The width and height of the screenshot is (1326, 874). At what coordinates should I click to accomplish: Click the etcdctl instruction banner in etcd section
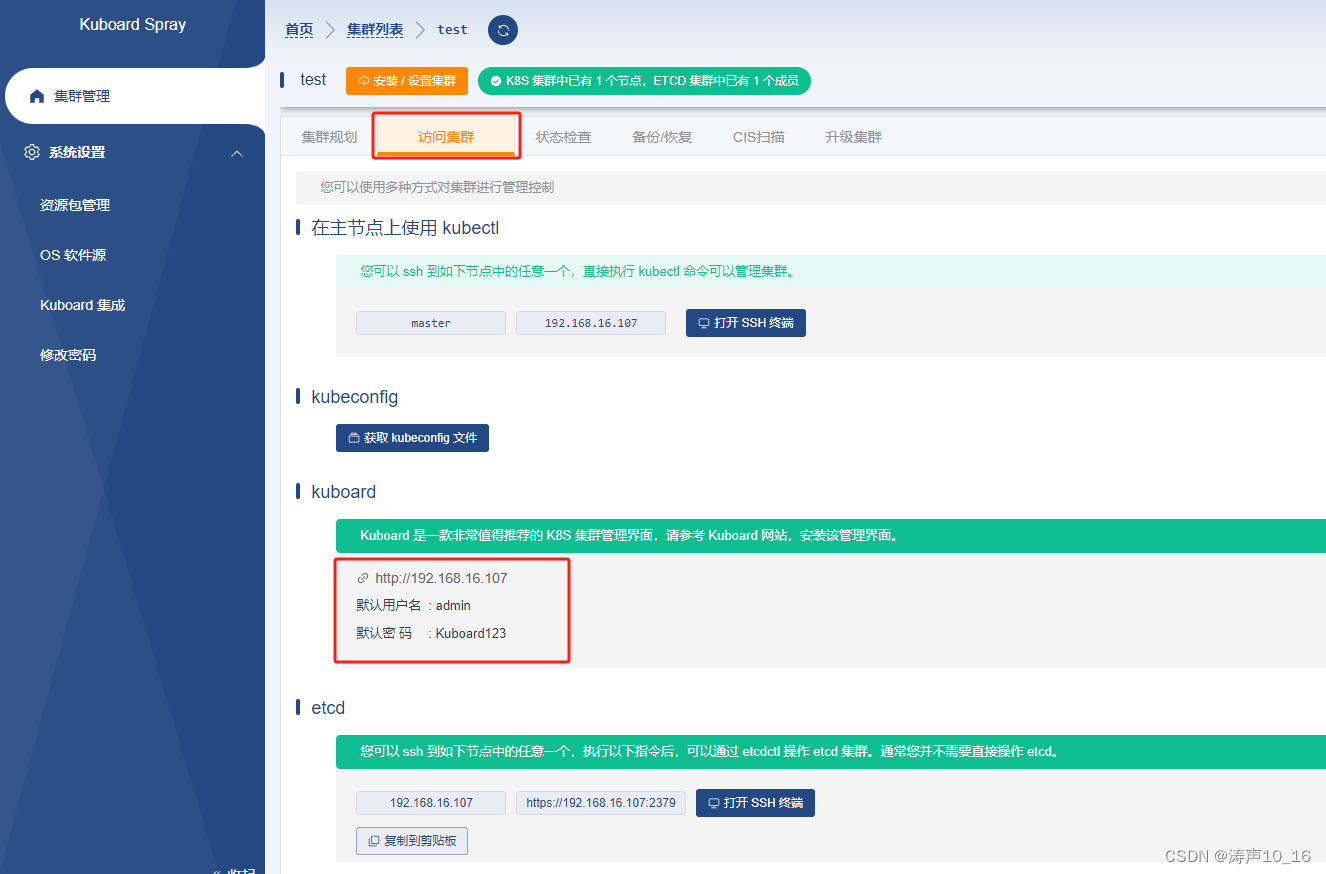point(830,751)
